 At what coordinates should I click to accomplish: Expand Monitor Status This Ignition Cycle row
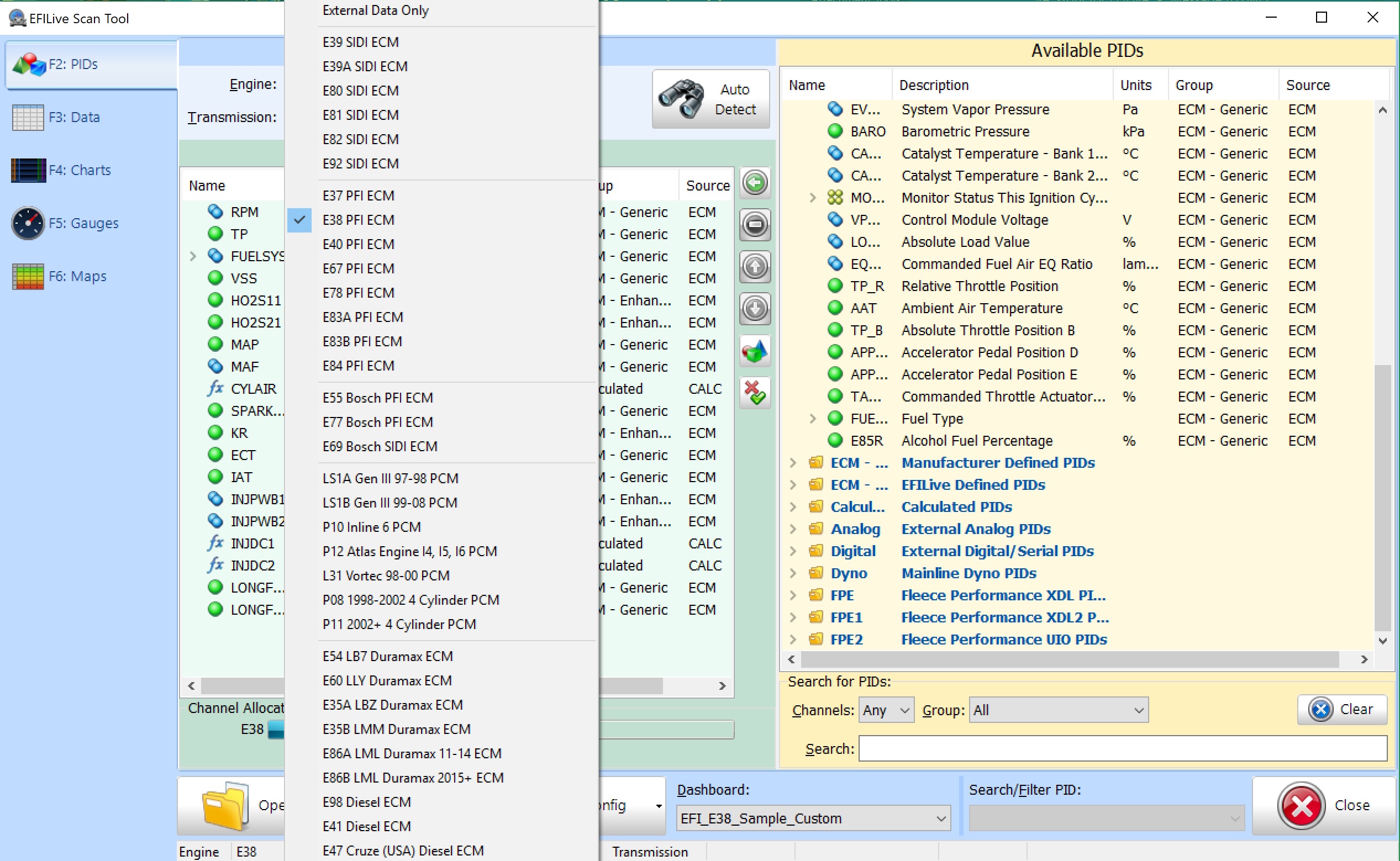pyautogui.click(x=813, y=198)
